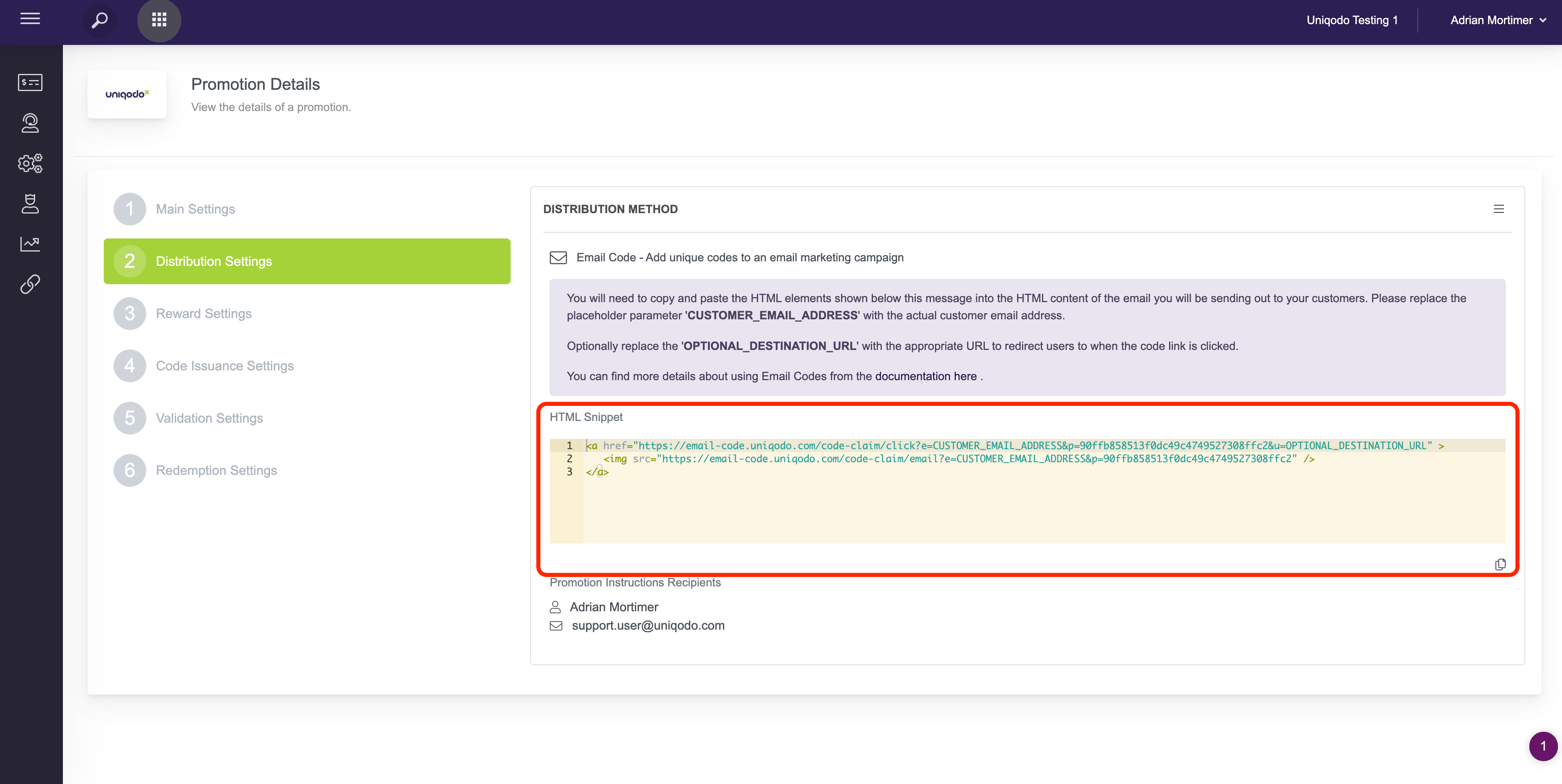Viewport: 1562px width, 784px height.
Task: Open the promotions card icon in sidebar
Action: (30, 82)
